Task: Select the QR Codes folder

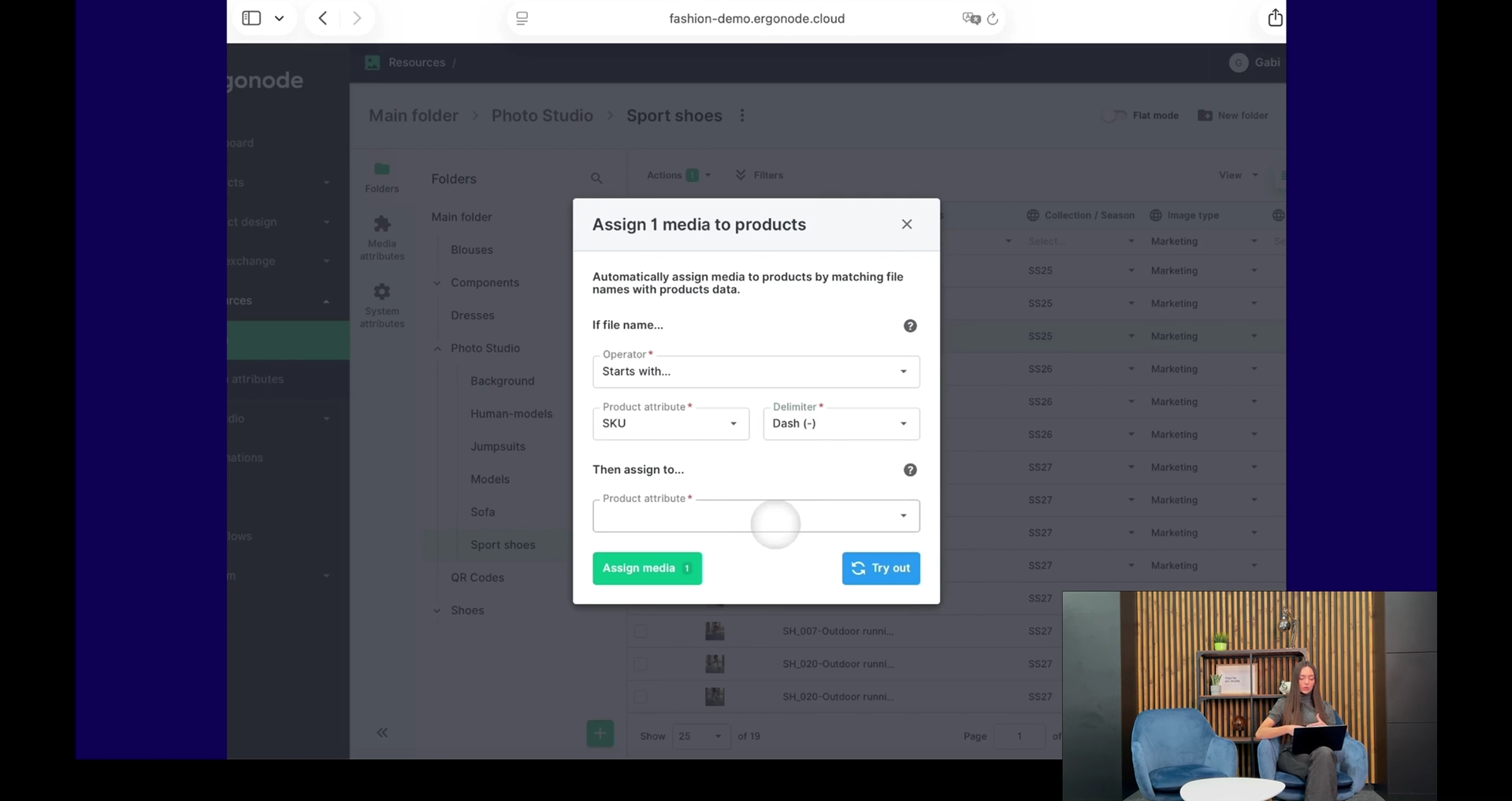Action: tap(477, 578)
